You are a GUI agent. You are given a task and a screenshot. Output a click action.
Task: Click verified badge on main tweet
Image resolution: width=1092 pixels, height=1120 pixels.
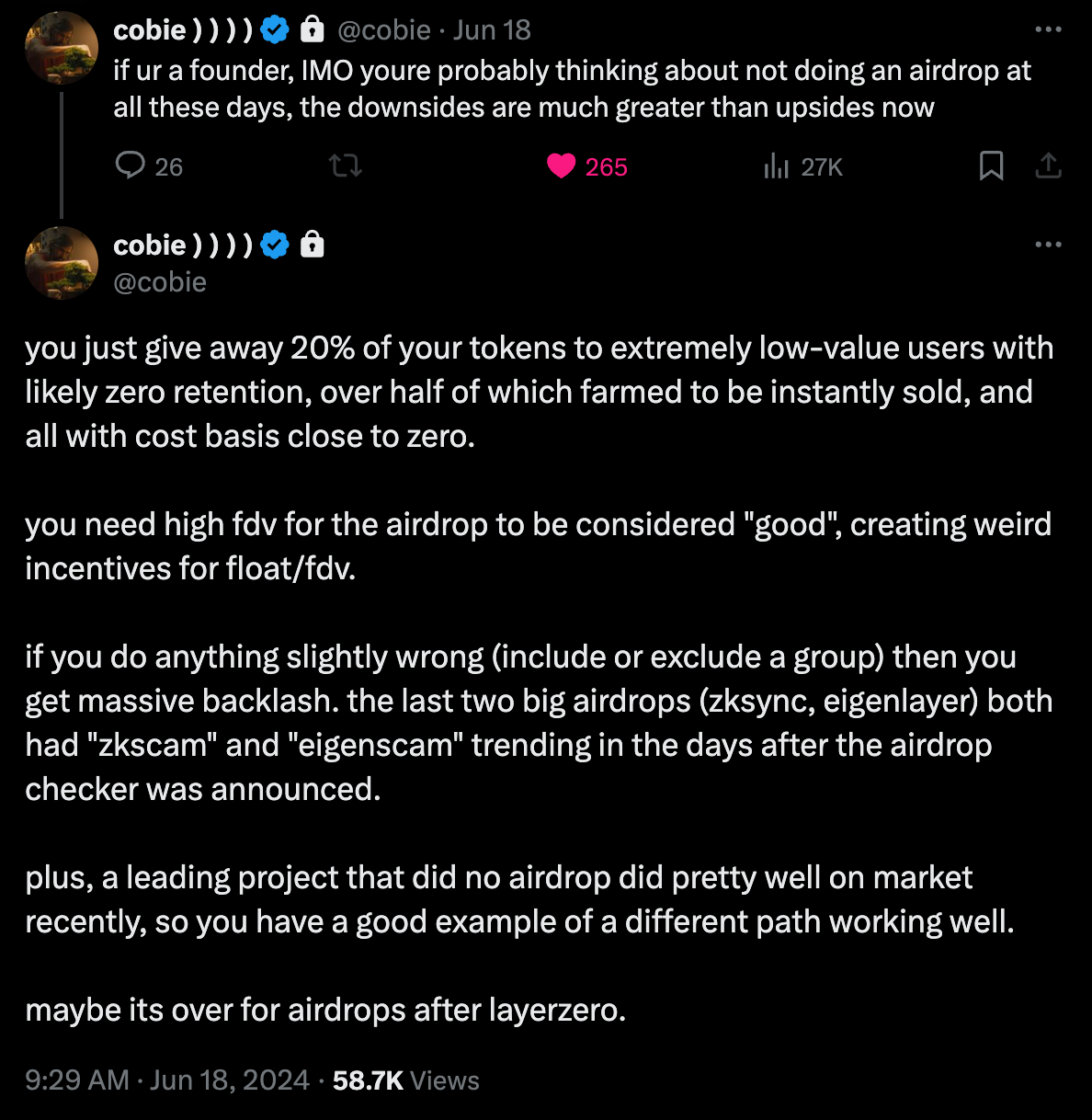(x=275, y=246)
